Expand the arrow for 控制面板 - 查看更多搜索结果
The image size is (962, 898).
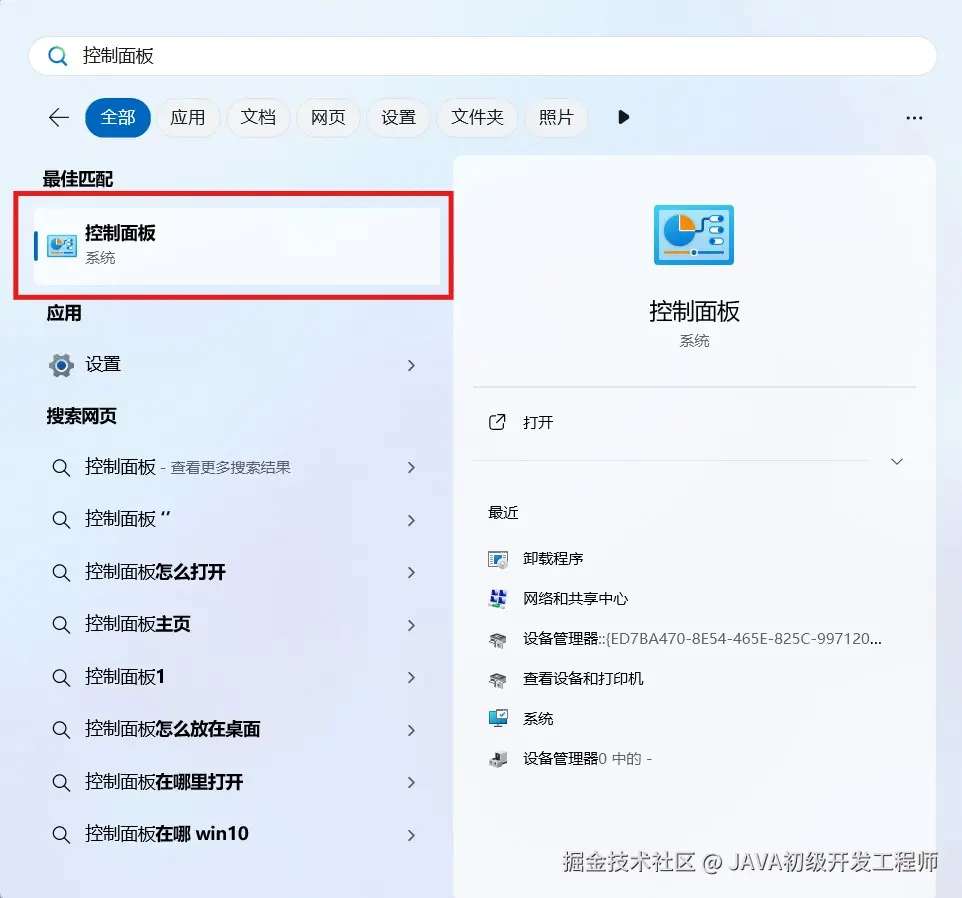click(x=411, y=467)
